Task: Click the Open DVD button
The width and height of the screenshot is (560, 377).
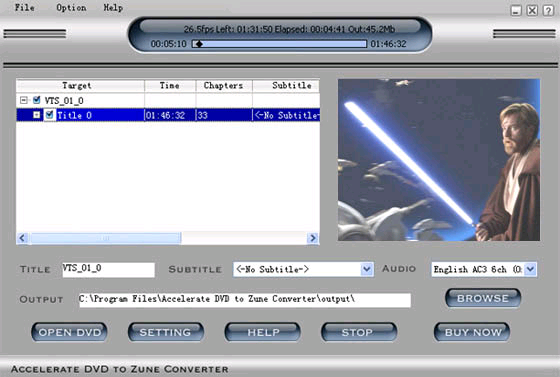Action: coord(69,332)
